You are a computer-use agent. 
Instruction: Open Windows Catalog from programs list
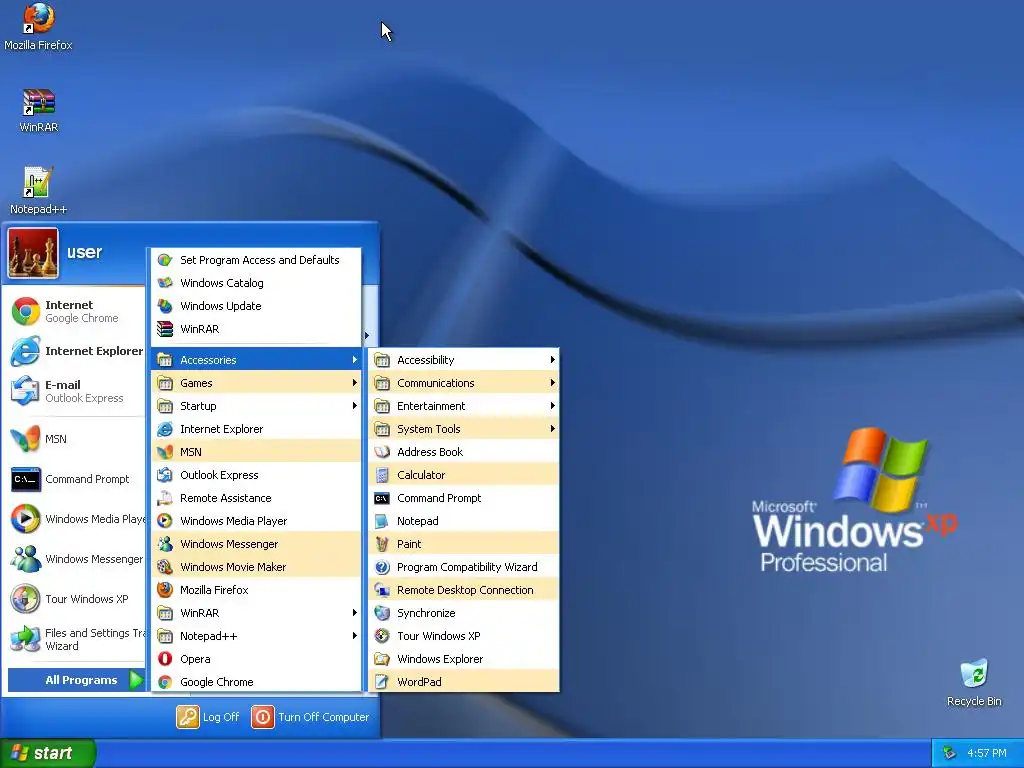click(x=256, y=283)
